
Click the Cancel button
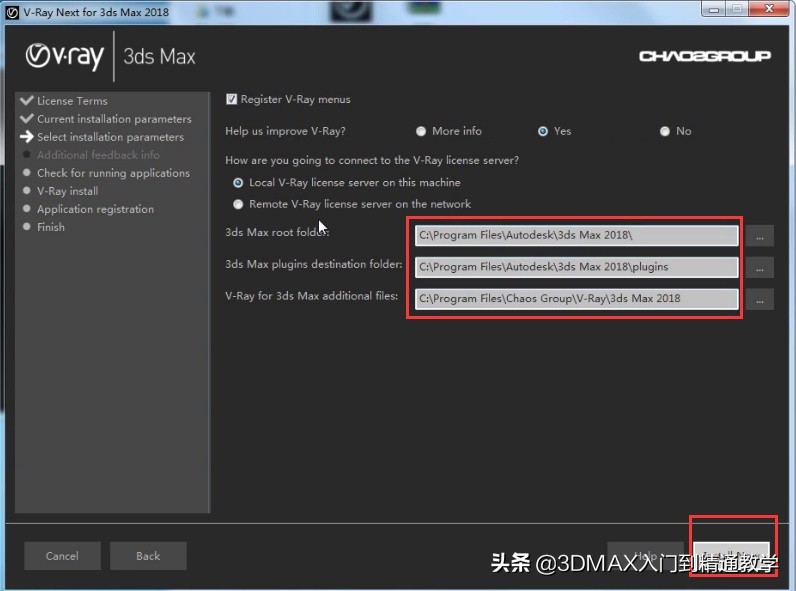tap(62, 556)
